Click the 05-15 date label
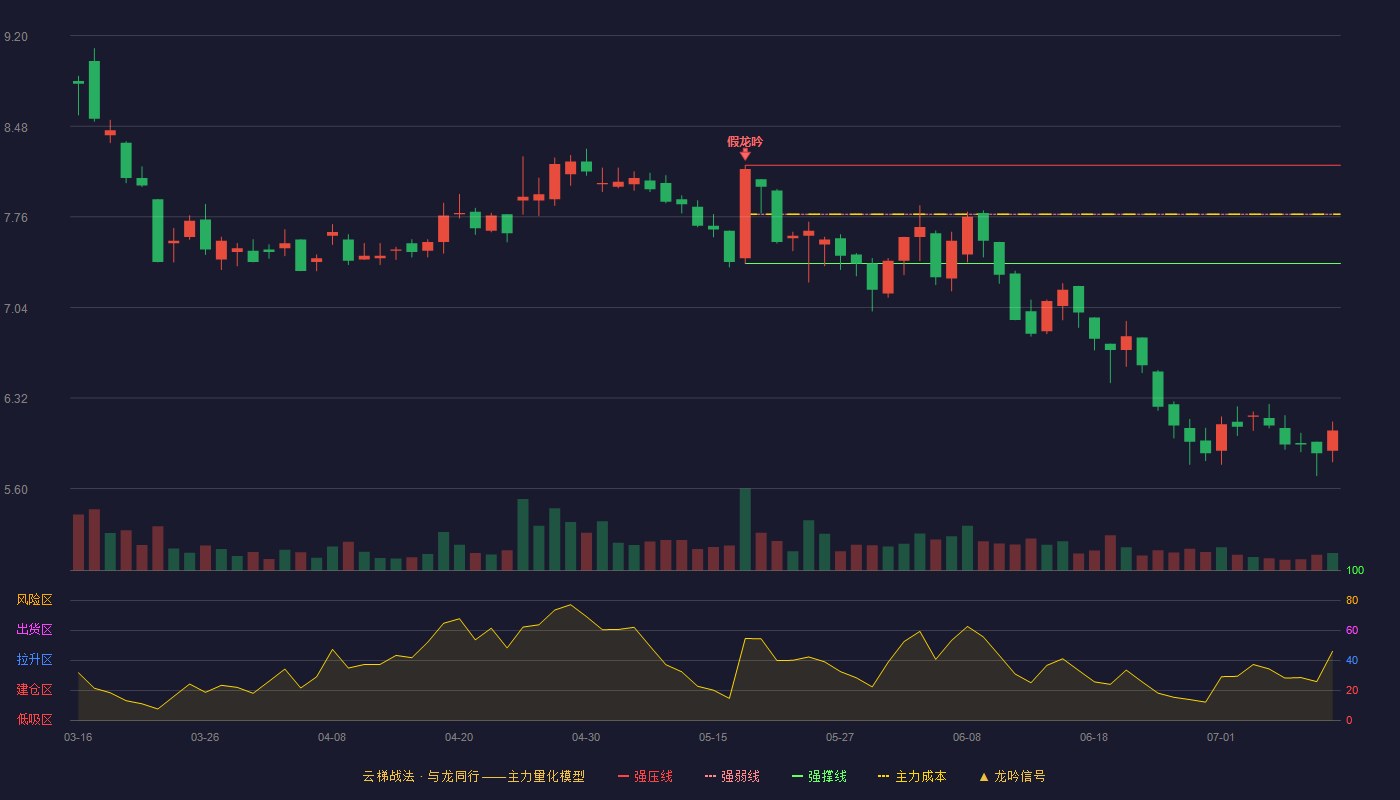Image resolution: width=1400 pixels, height=800 pixels. coord(713,737)
